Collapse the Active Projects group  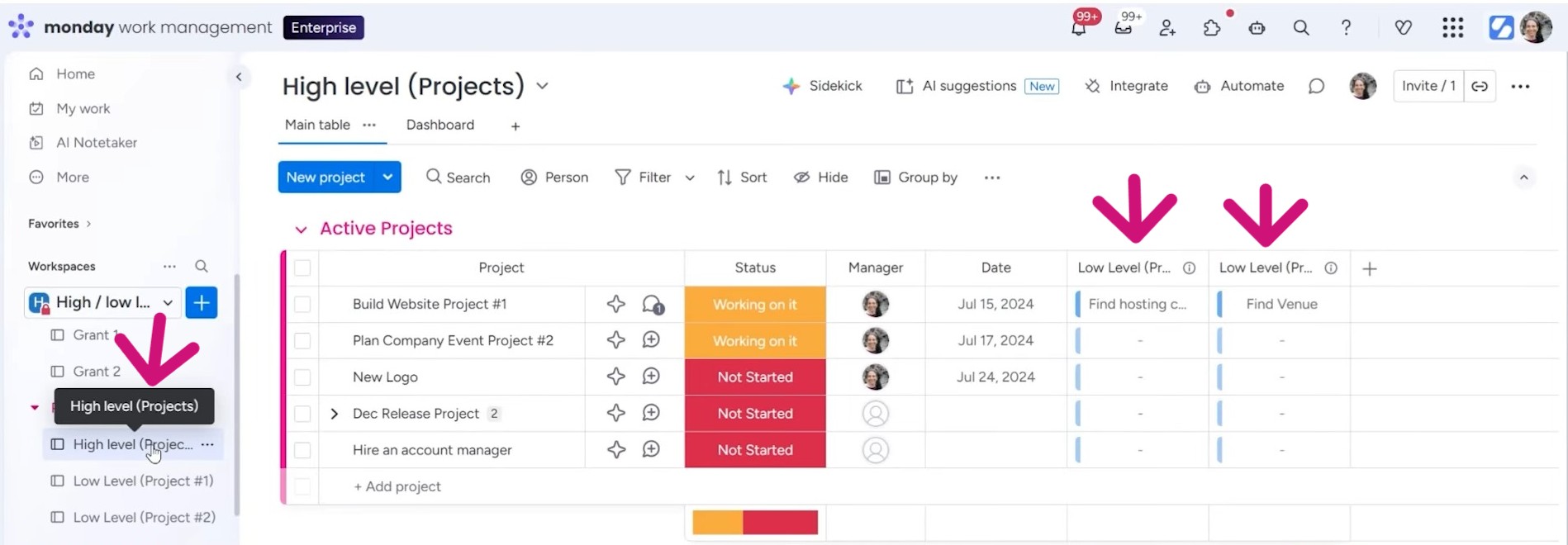tap(301, 230)
